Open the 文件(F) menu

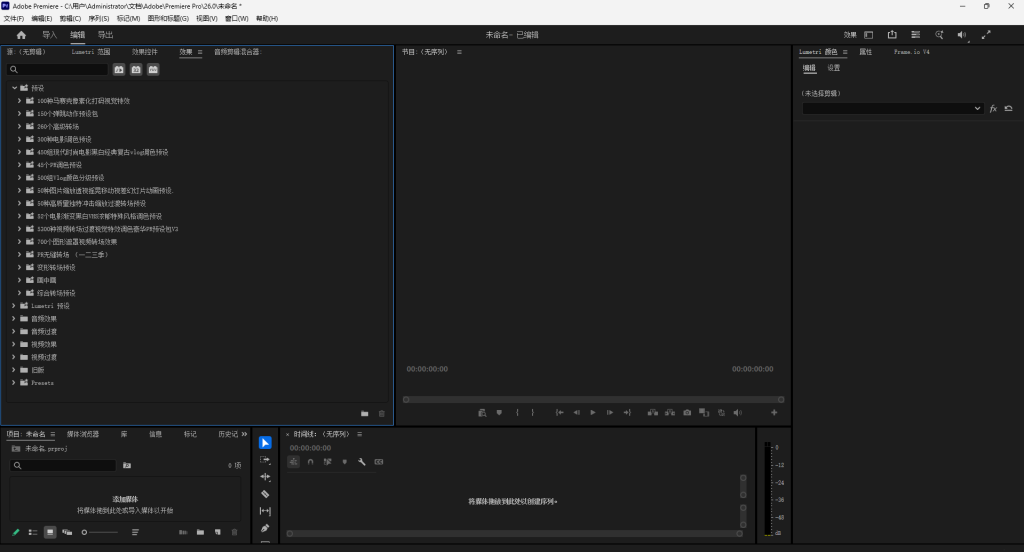pyautogui.click(x=14, y=18)
